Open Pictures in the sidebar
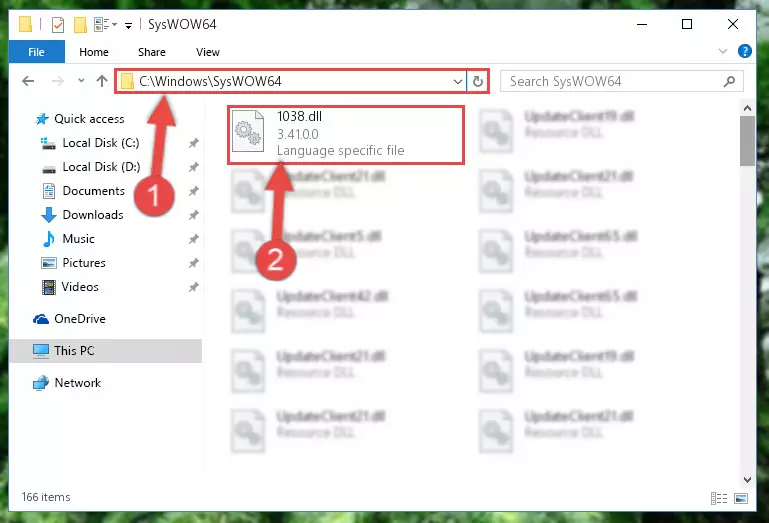This screenshot has width=769, height=523. pos(84,263)
